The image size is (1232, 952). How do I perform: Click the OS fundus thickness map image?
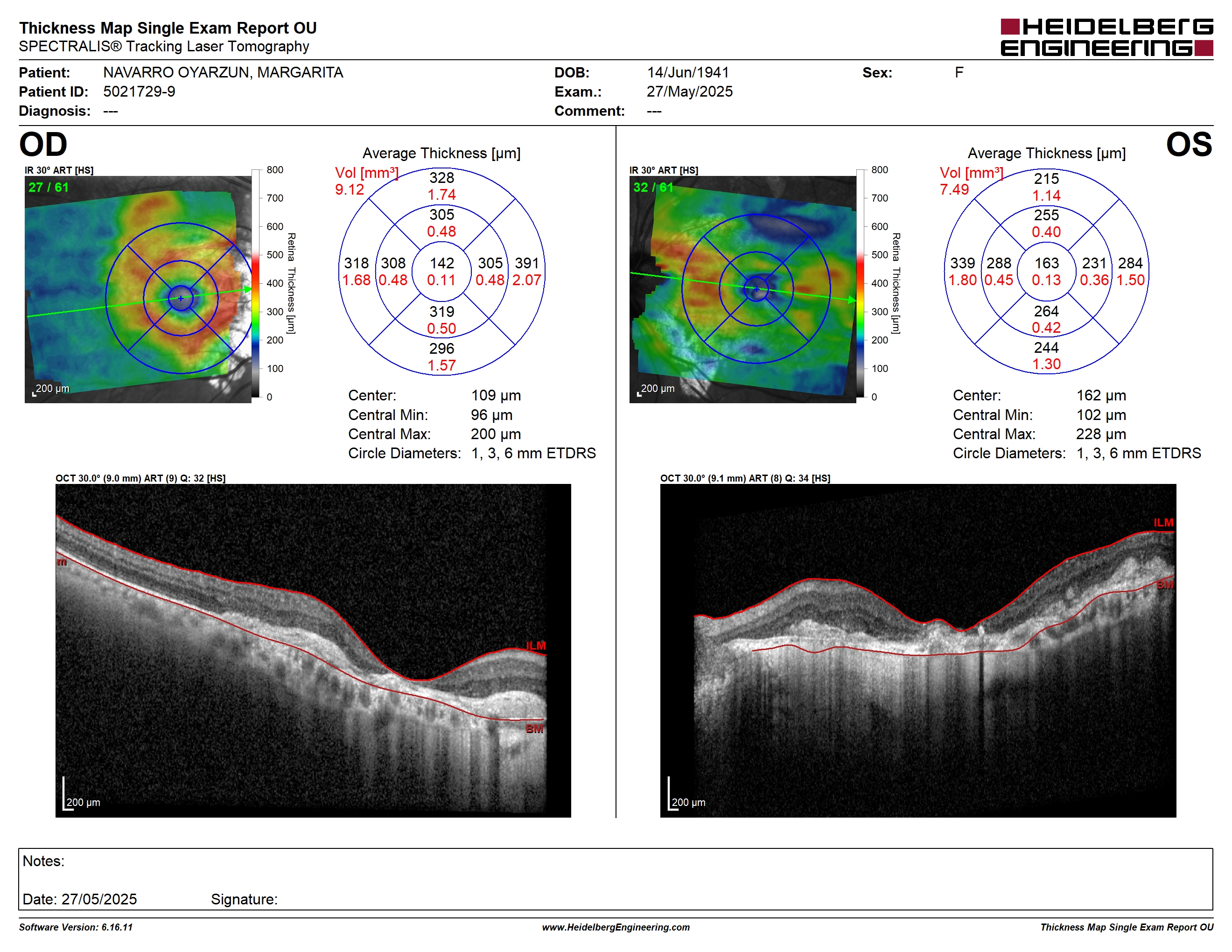(x=743, y=289)
